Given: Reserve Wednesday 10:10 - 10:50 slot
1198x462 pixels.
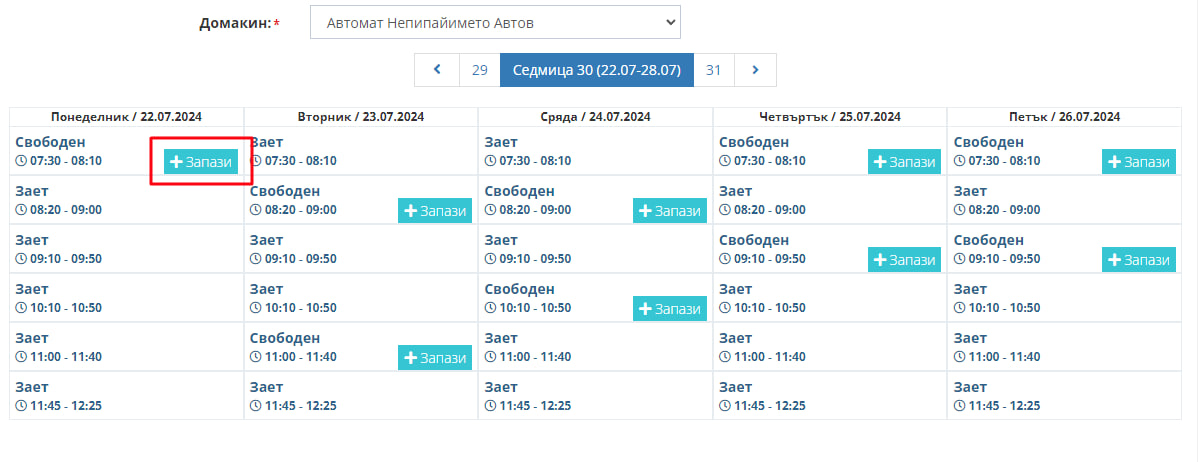Looking at the screenshot, I should [670, 309].
